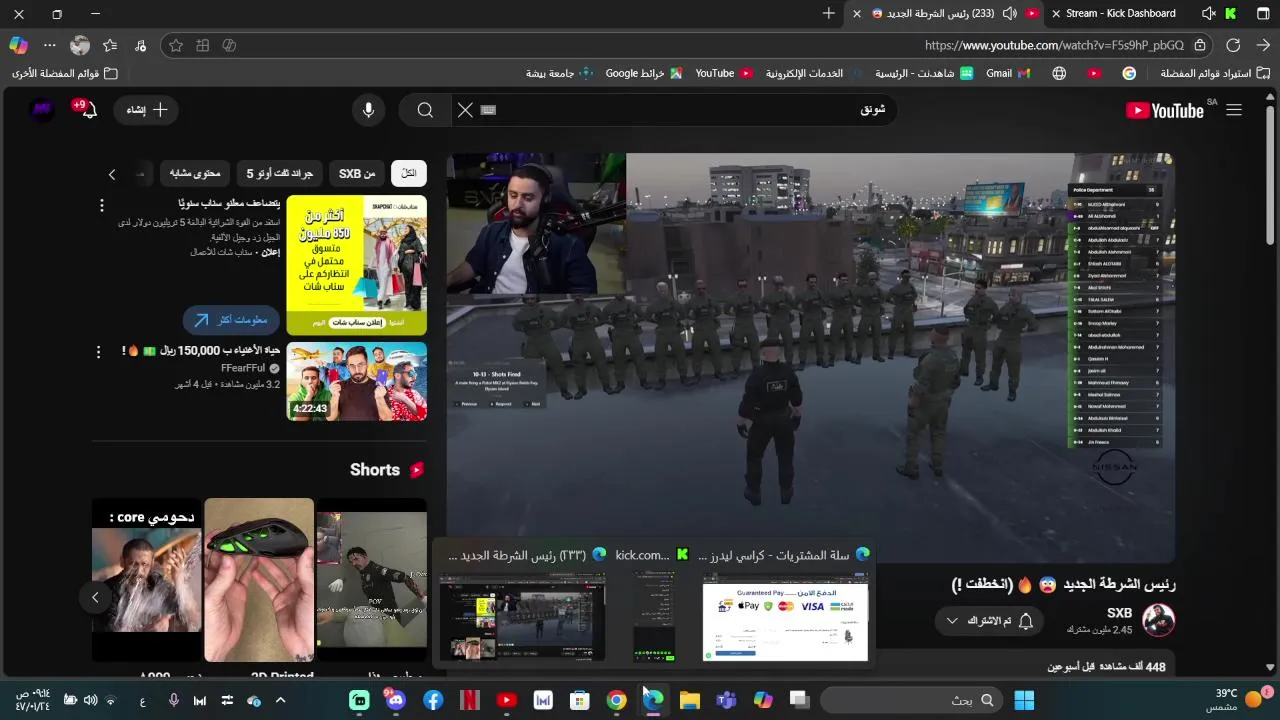1280x720 pixels.
Task: Open the FFearFFul 150,000 ريال video thumbnail
Action: point(357,381)
